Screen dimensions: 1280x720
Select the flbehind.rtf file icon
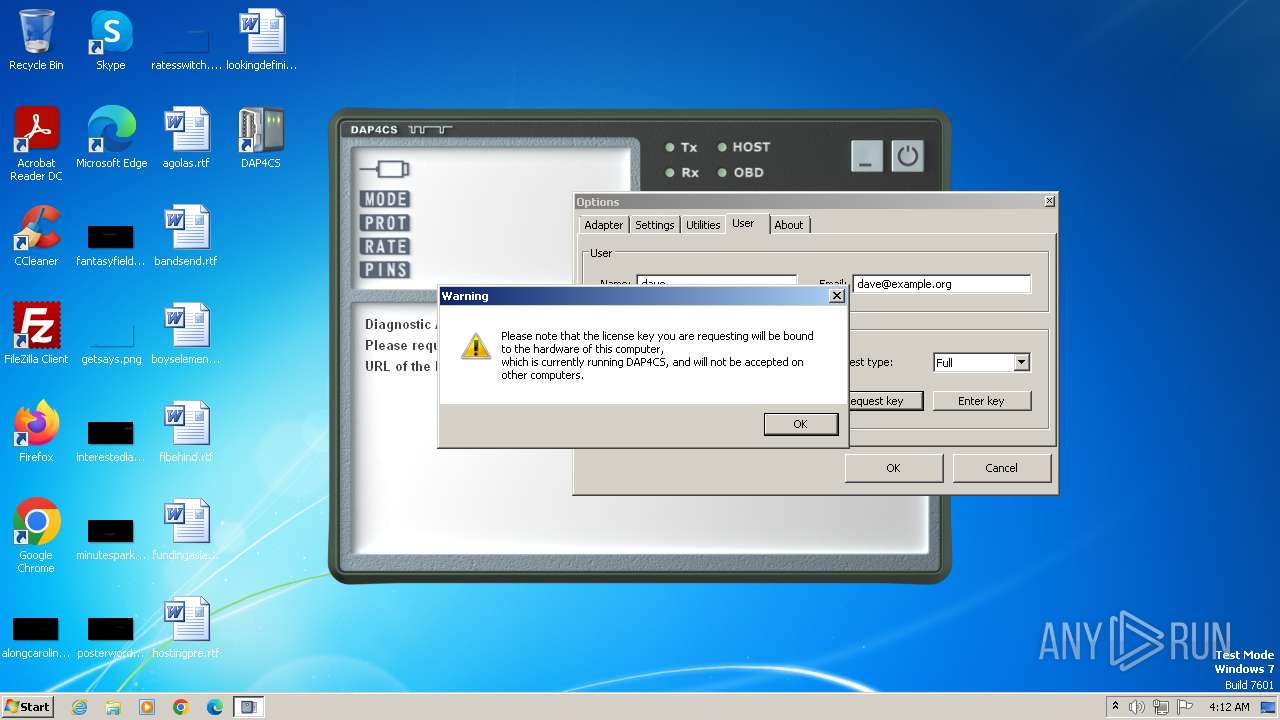click(x=186, y=432)
